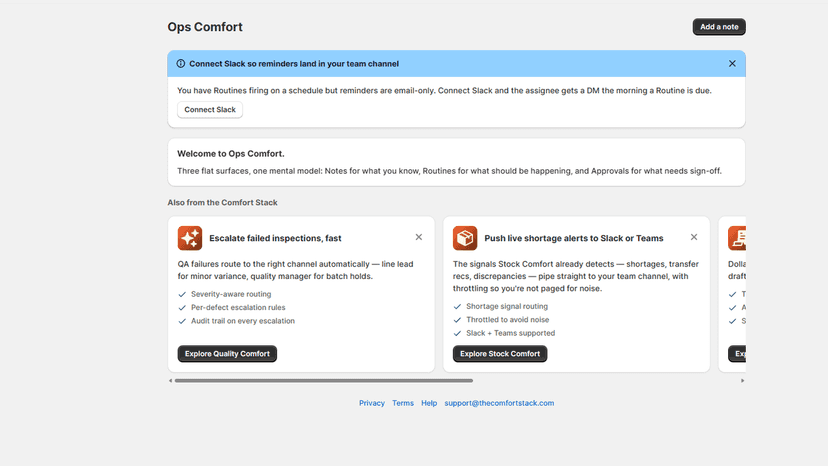Click the Per-defect escalation rules checkmark
Viewport: 828px width, 466px height.
point(182,307)
